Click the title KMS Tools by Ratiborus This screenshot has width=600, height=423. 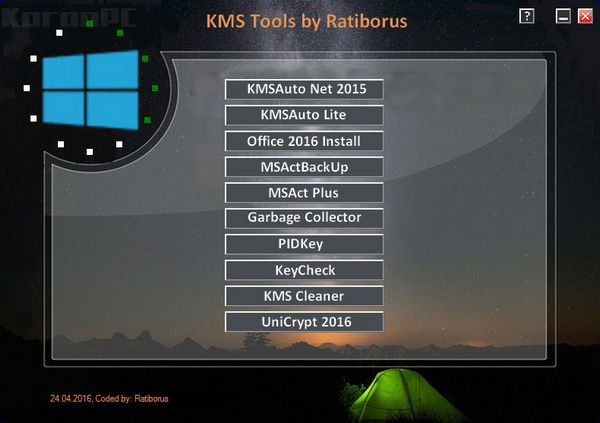tap(307, 21)
